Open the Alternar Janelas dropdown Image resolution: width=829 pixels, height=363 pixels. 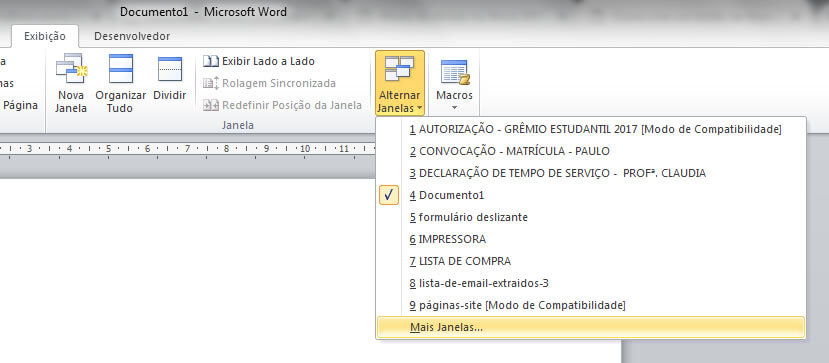400,83
